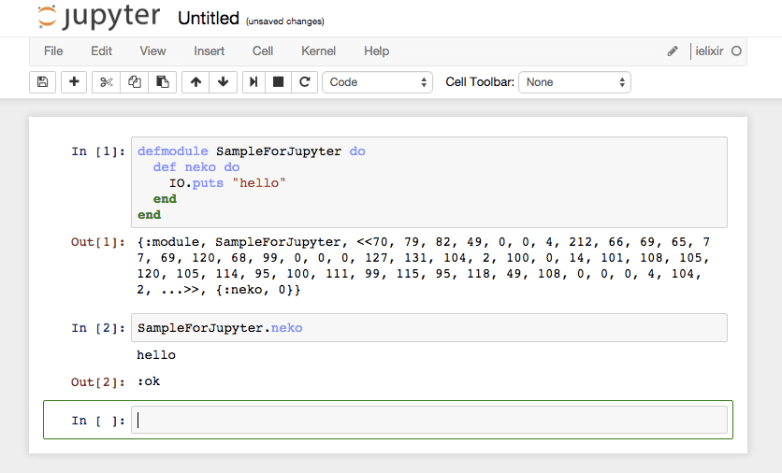Save notebook with the floppy disk icon
The image size is (782, 473).
(42, 82)
